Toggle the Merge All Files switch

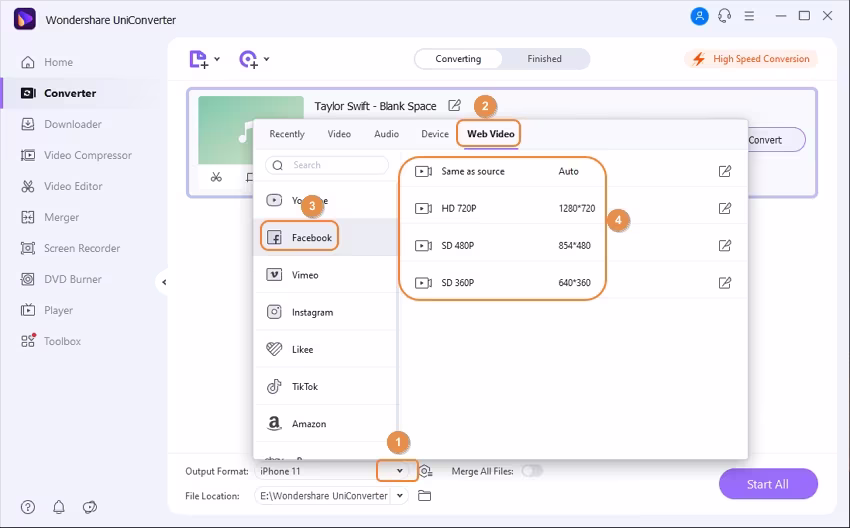point(532,471)
